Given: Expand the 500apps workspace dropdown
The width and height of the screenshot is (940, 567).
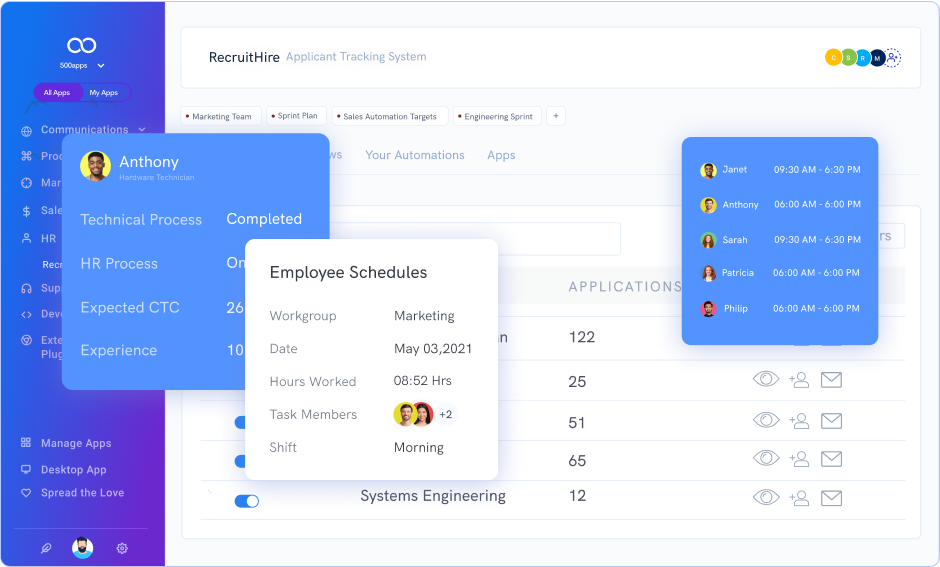Looking at the screenshot, I should click(101, 65).
